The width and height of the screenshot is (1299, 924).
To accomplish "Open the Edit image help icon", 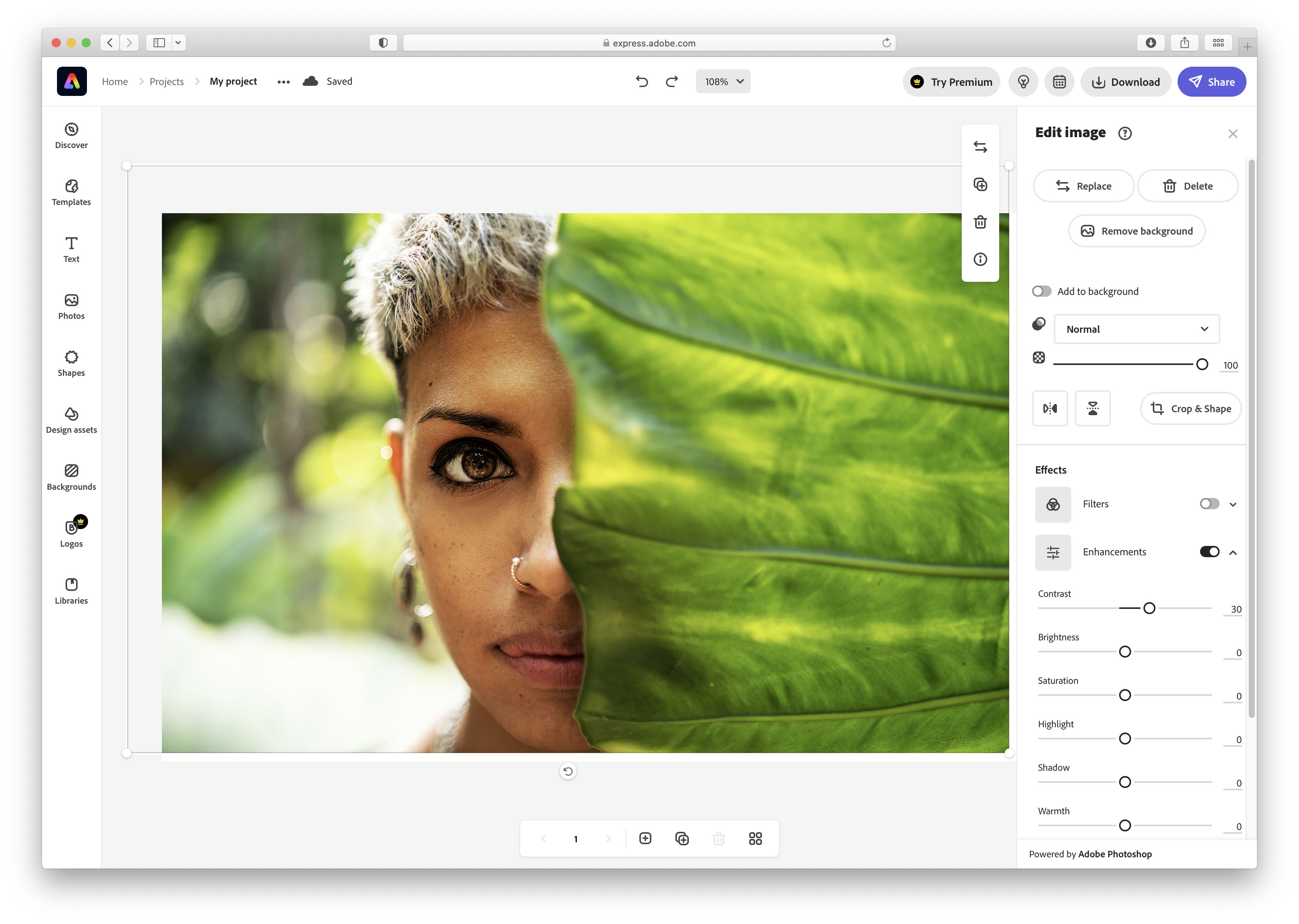I will pyautogui.click(x=1124, y=133).
